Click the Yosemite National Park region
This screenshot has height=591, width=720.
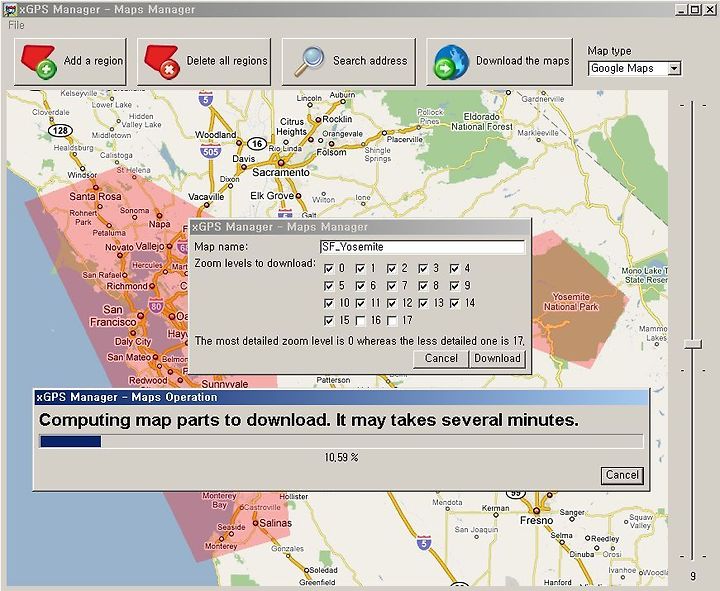(572, 302)
